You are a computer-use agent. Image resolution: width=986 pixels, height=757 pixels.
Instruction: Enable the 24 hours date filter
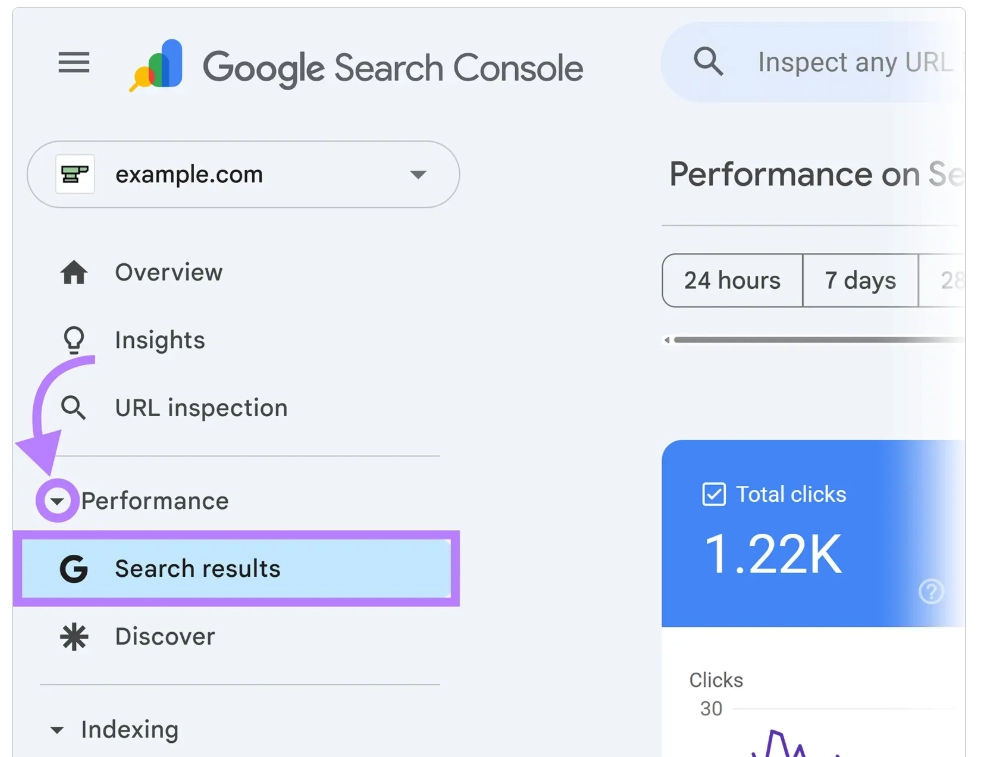coord(732,281)
